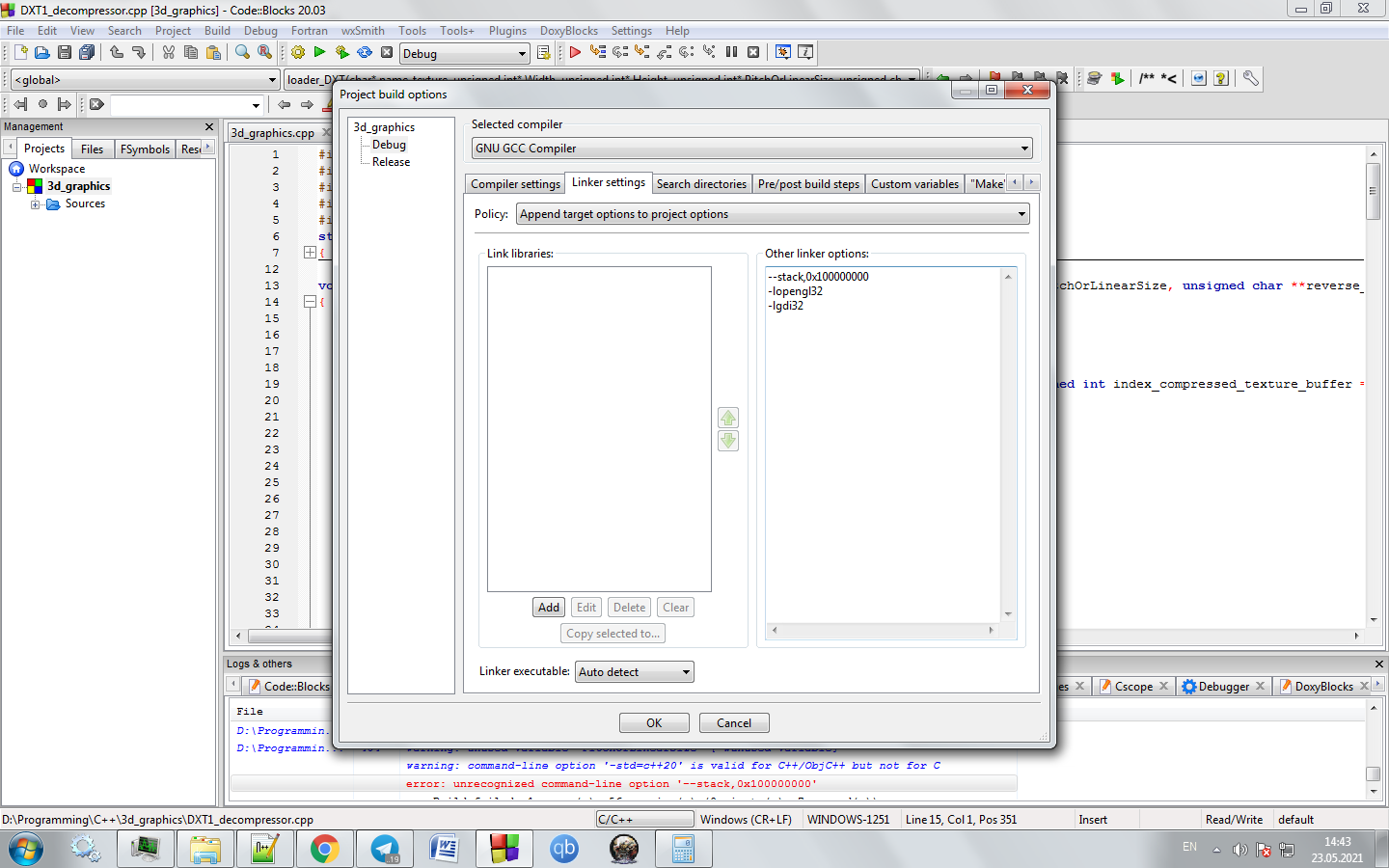Click the Find magnifier icon
The height and width of the screenshot is (868, 1389).
click(x=242, y=53)
